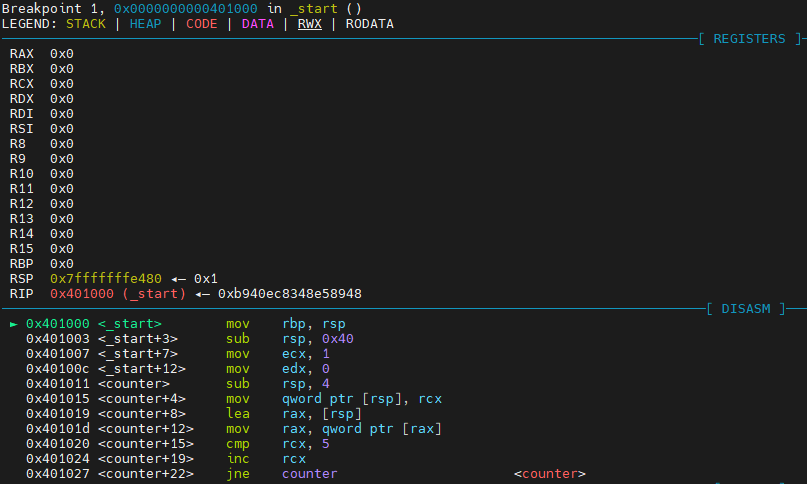807x484 pixels.
Task: Click the 0x401027 <counter+22> line
Action: coord(110,473)
